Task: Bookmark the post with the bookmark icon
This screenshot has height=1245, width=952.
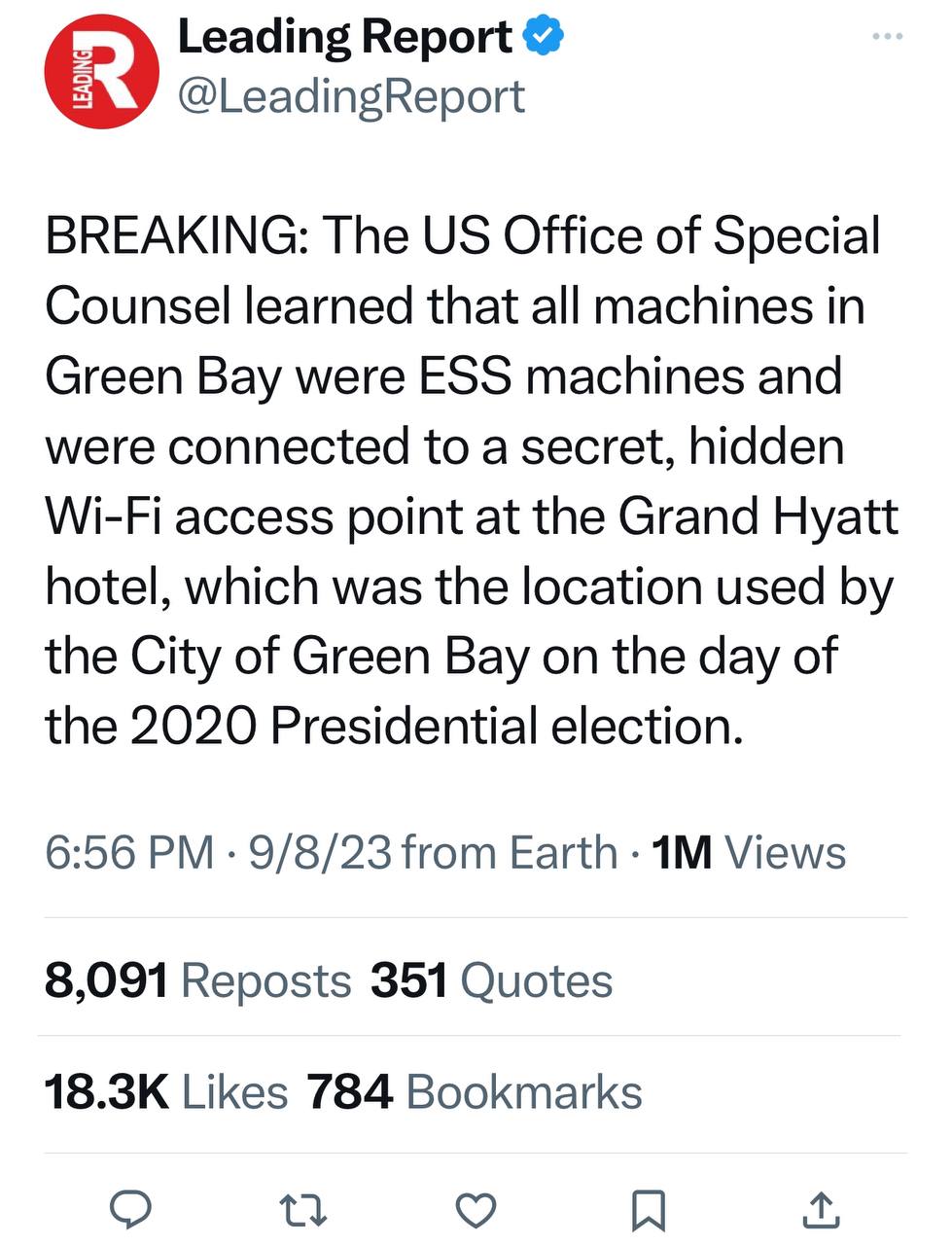Action: [648, 1209]
